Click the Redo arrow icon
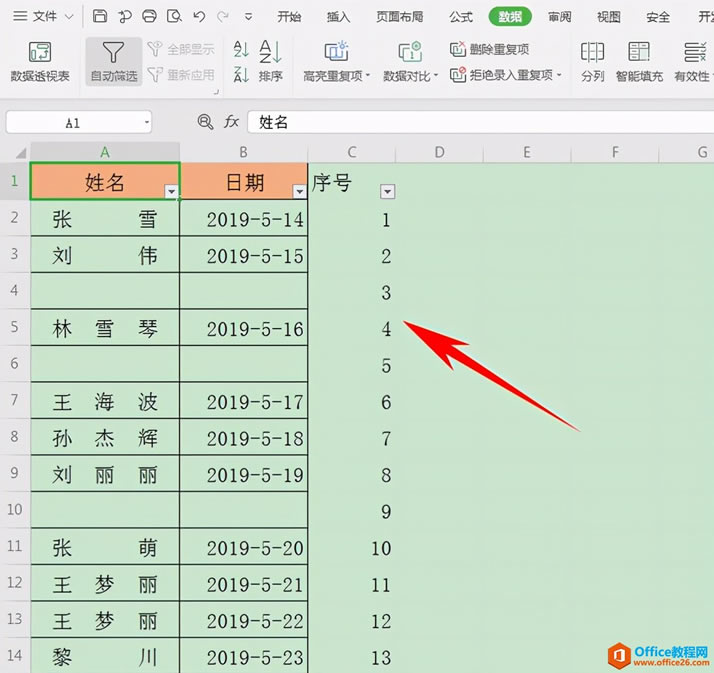This screenshot has height=673, width=714. [x=223, y=17]
